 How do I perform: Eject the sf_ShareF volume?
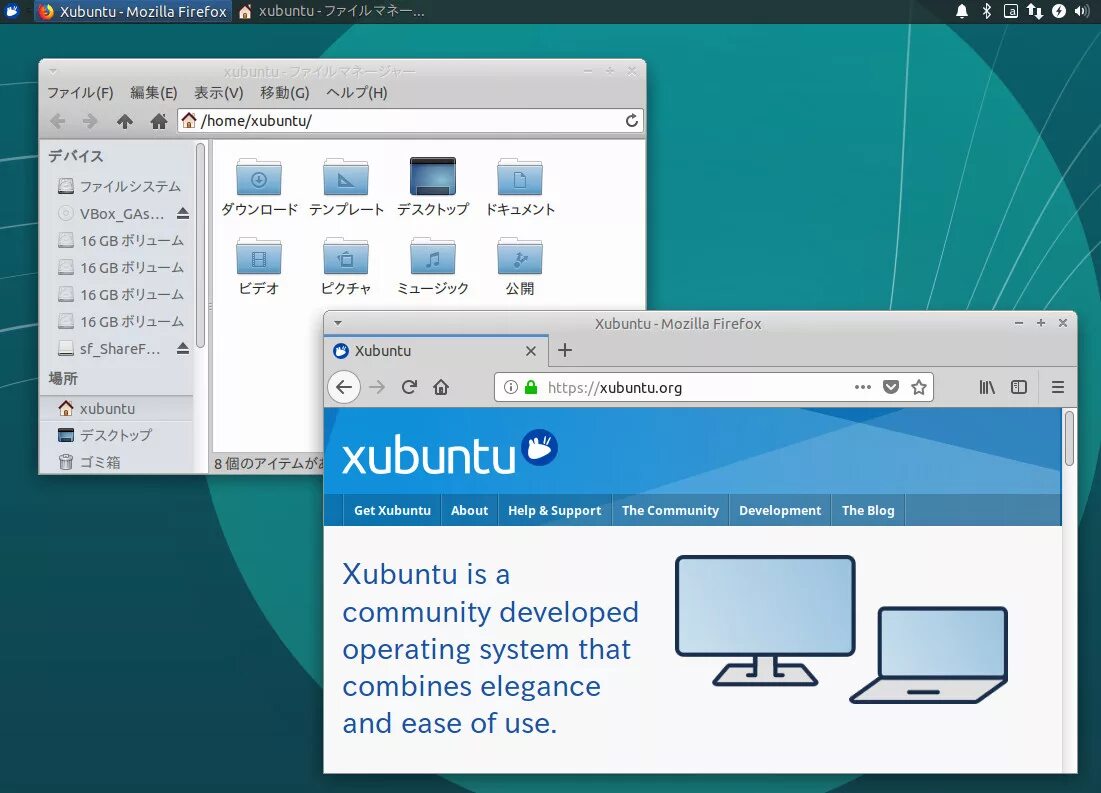183,348
